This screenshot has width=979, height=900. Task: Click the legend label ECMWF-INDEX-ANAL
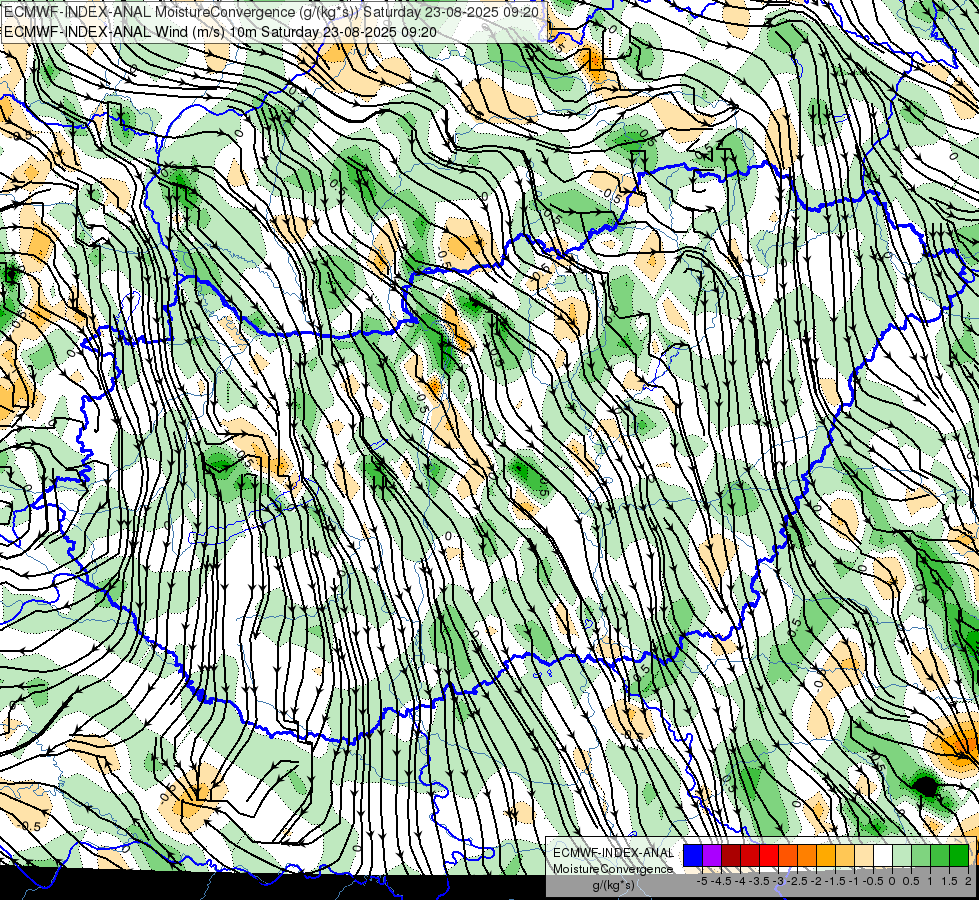click(x=613, y=853)
